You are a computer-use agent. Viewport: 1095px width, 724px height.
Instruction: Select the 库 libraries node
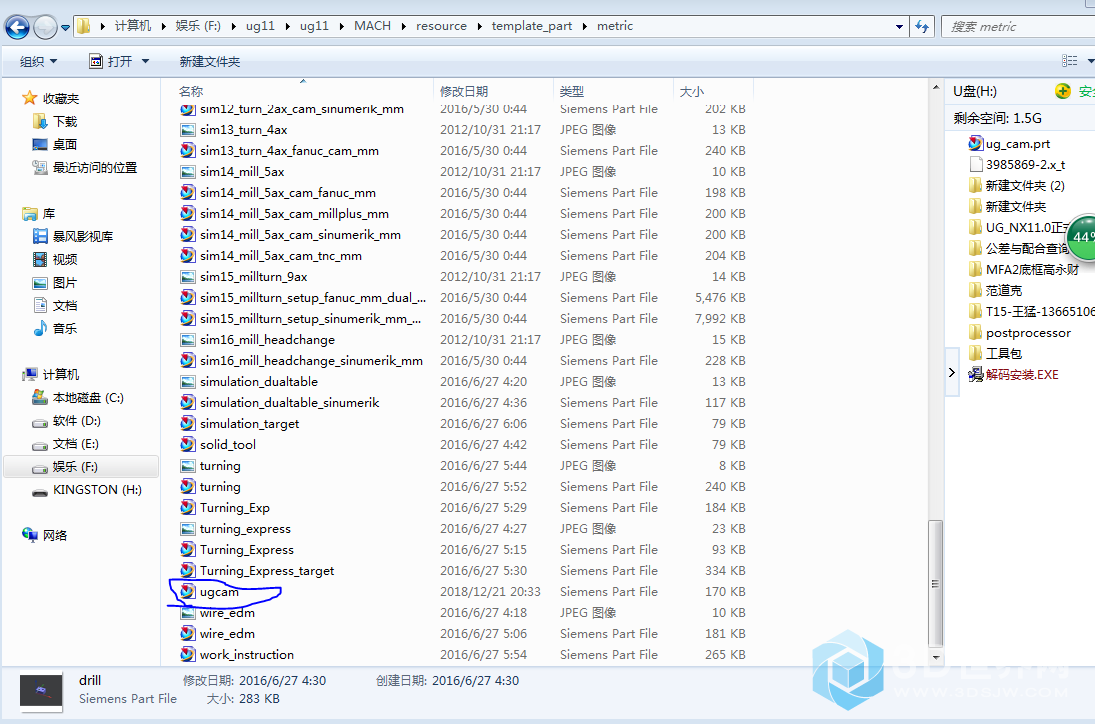tap(48, 214)
